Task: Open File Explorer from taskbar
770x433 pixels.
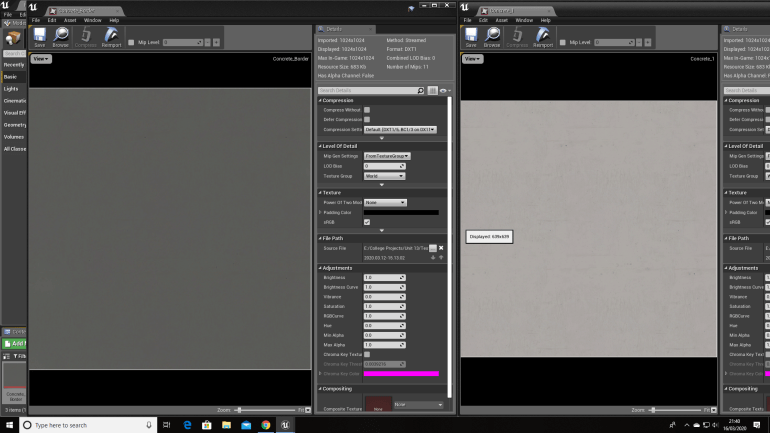Action: pos(226,425)
